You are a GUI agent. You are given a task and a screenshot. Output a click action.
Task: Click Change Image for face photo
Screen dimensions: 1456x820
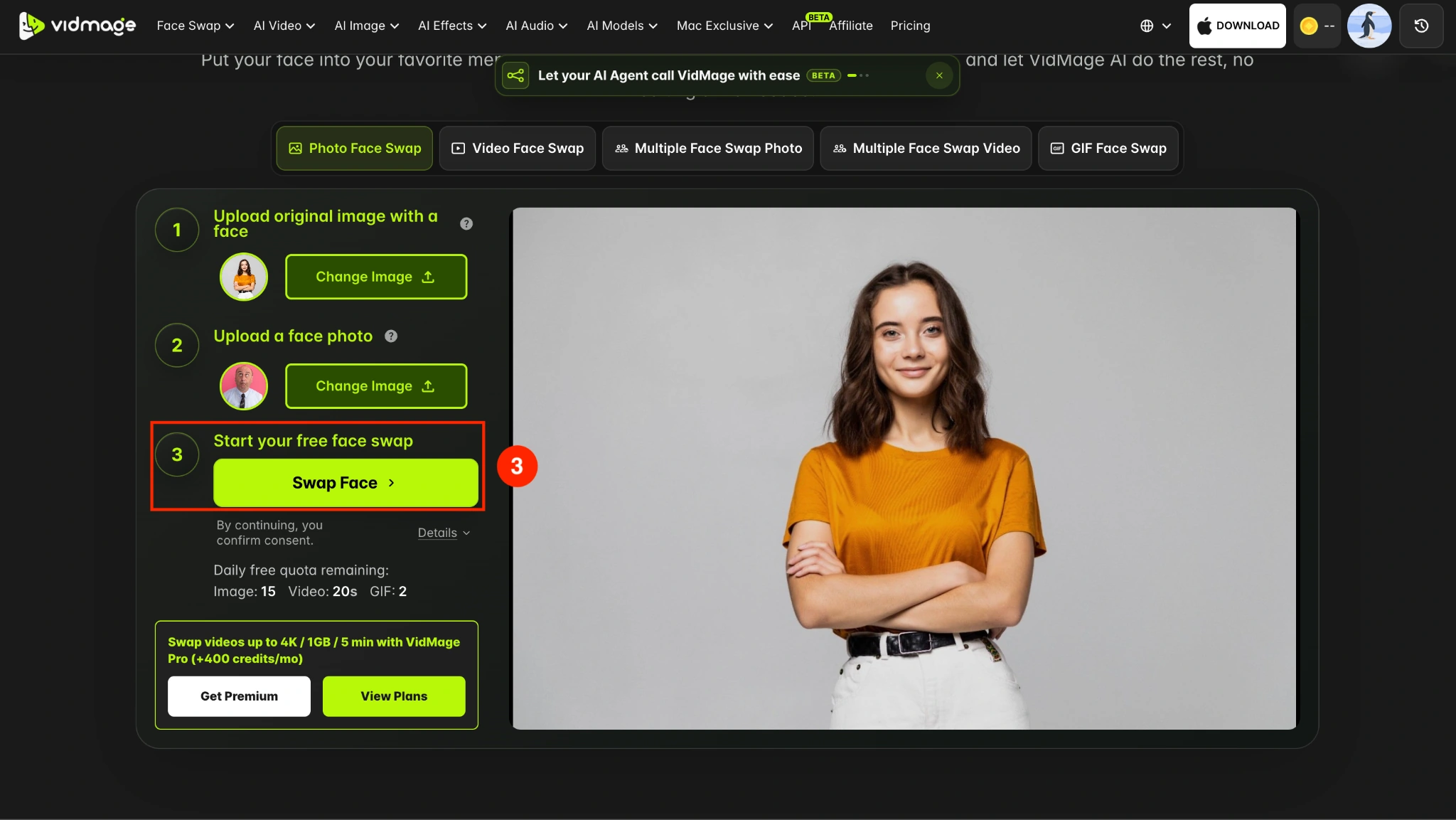click(376, 386)
